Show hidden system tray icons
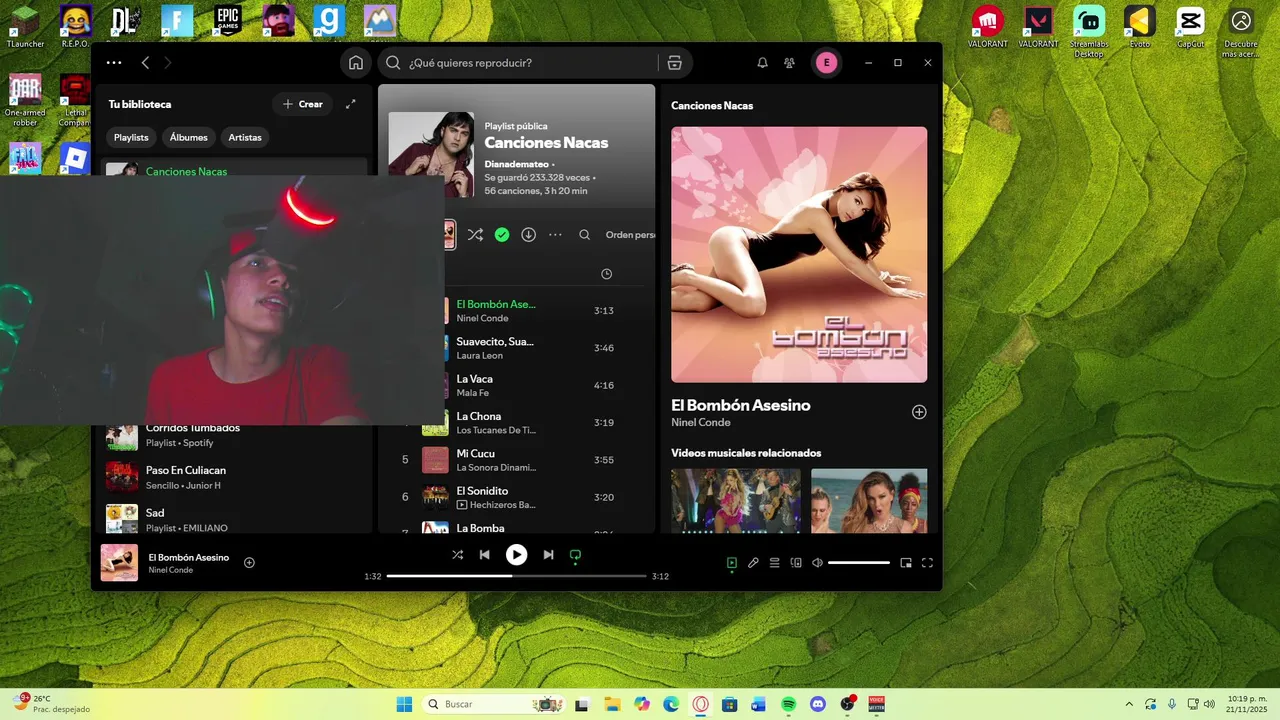This screenshot has width=1280, height=720. pos(1129,704)
